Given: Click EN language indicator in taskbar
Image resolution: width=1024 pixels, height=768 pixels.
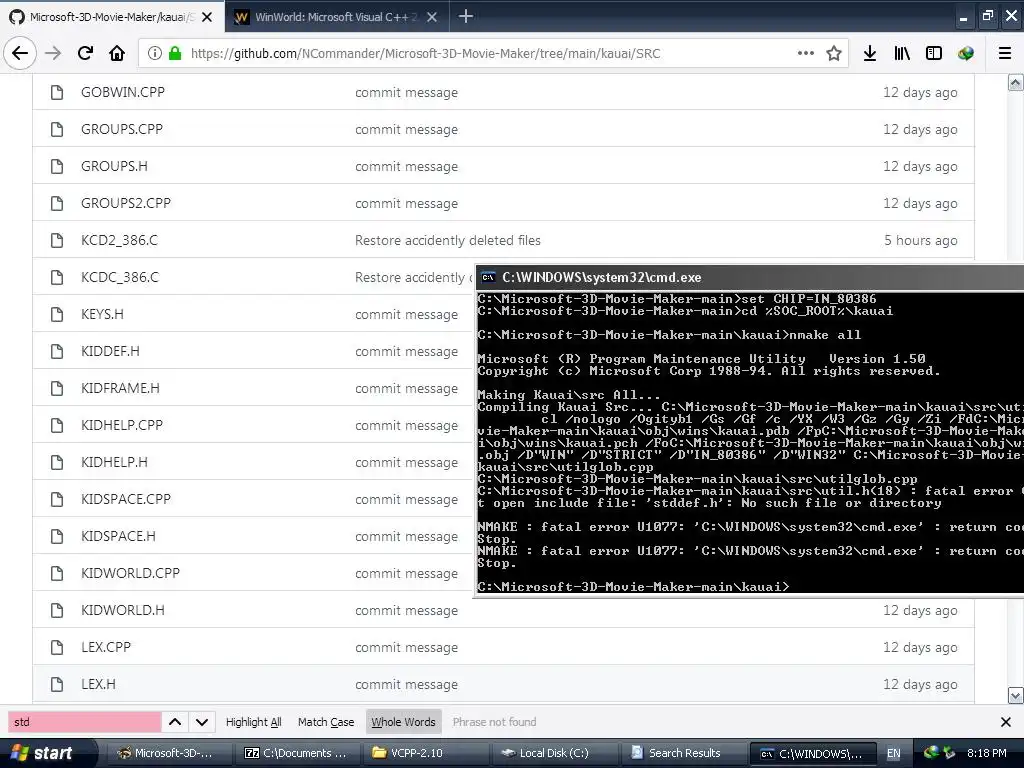Looking at the screenshot, I should [893, 753].
